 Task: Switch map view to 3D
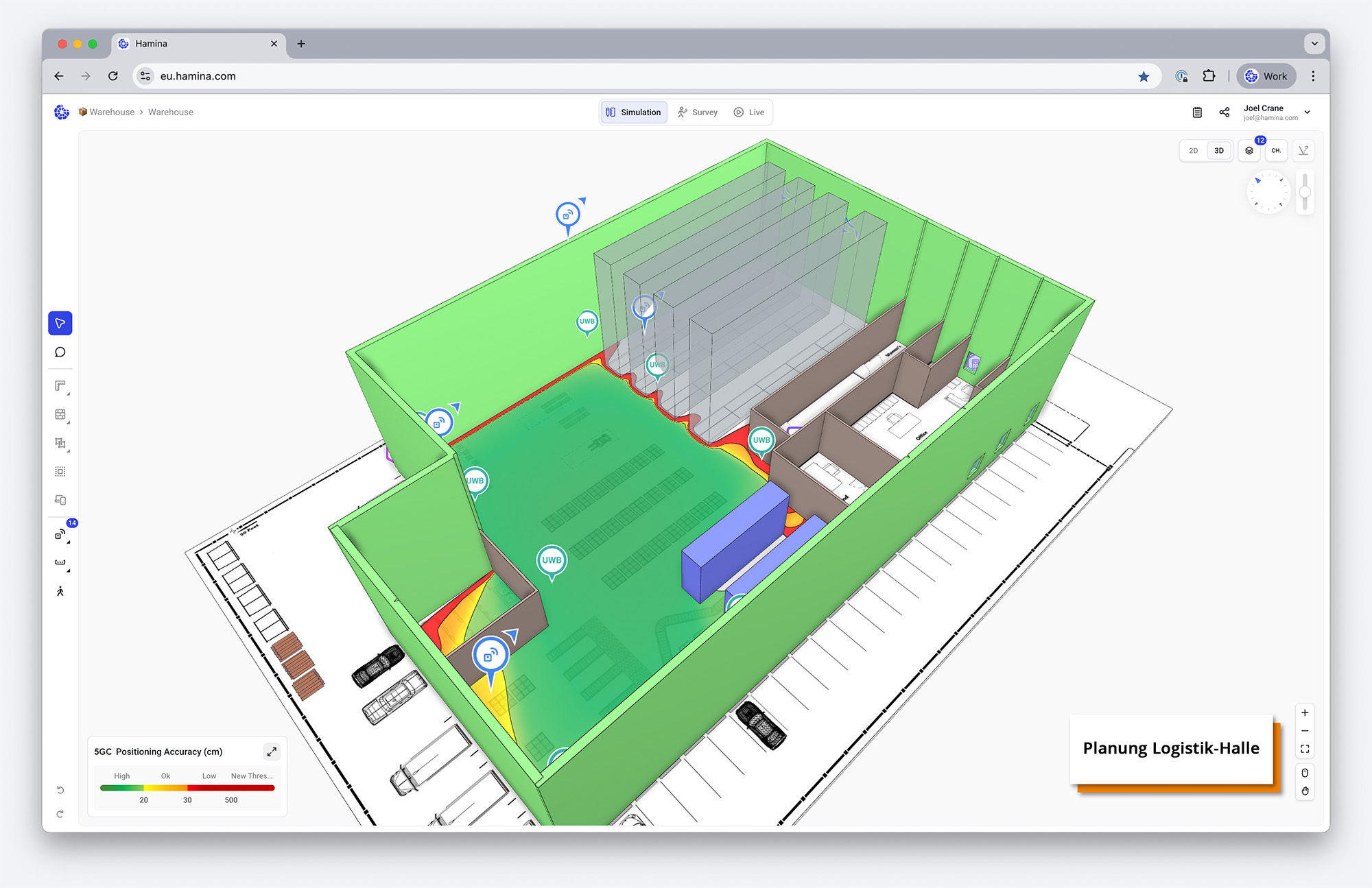[x=1219, y=151]
